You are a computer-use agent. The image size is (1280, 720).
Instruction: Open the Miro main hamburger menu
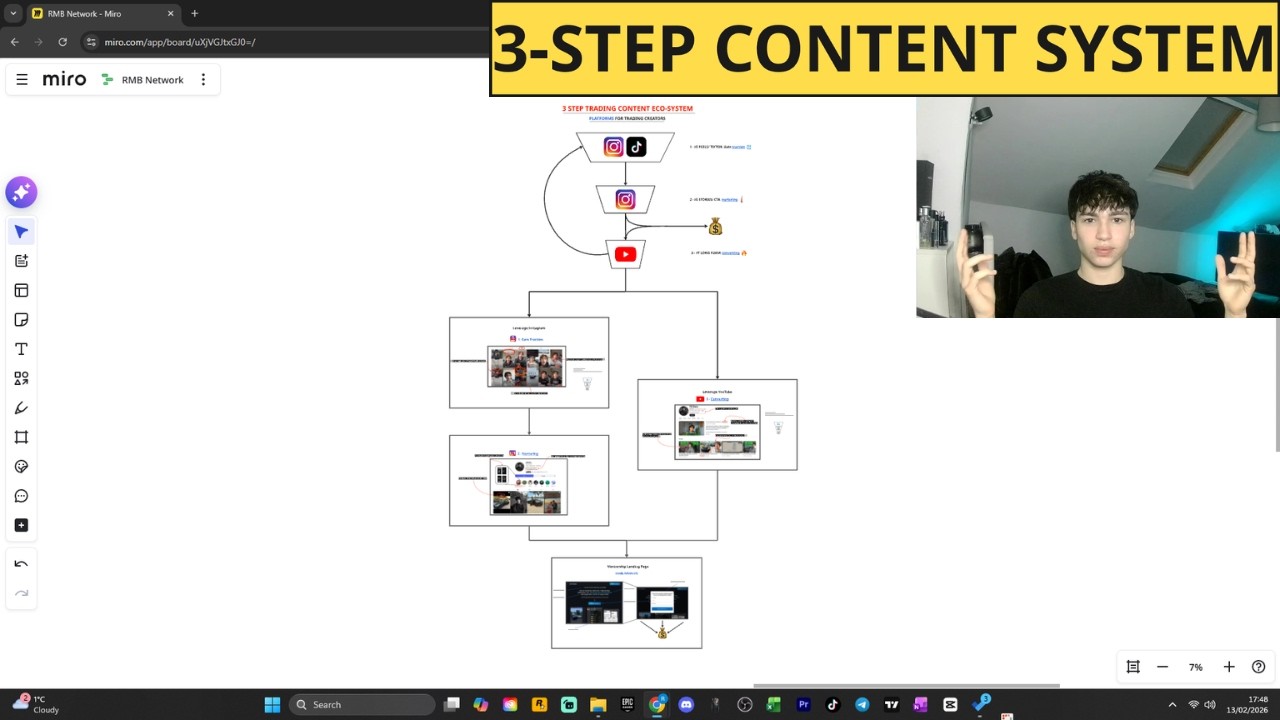point(22,80)
